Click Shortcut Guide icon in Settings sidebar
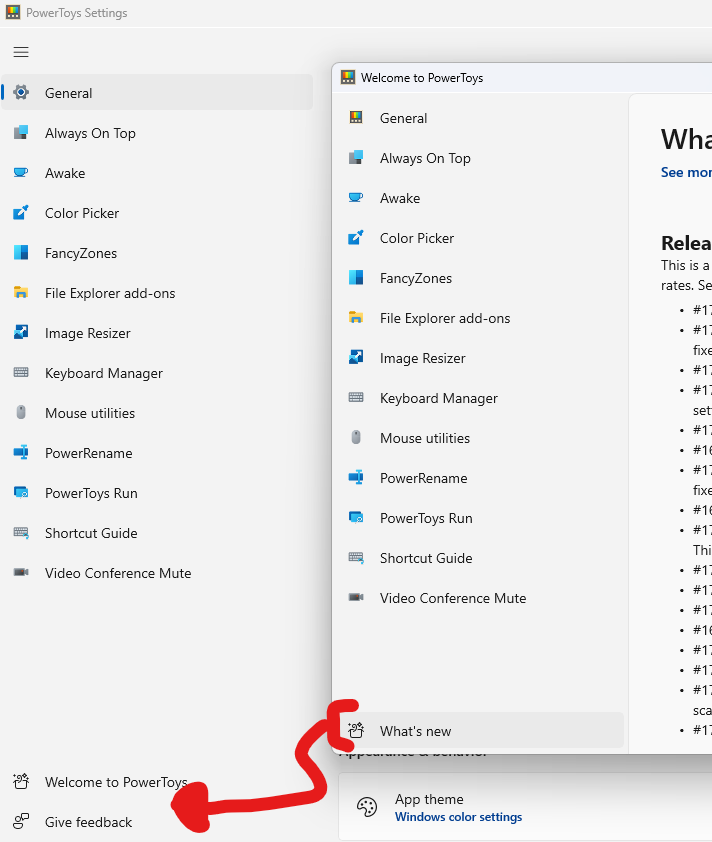712x842 pixels. [21, 533]
